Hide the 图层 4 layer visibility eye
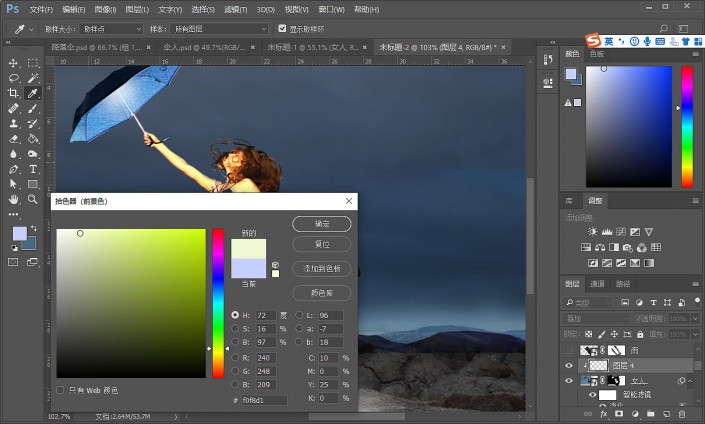Viewport: 705px width, 424px height. click(569, 366)
